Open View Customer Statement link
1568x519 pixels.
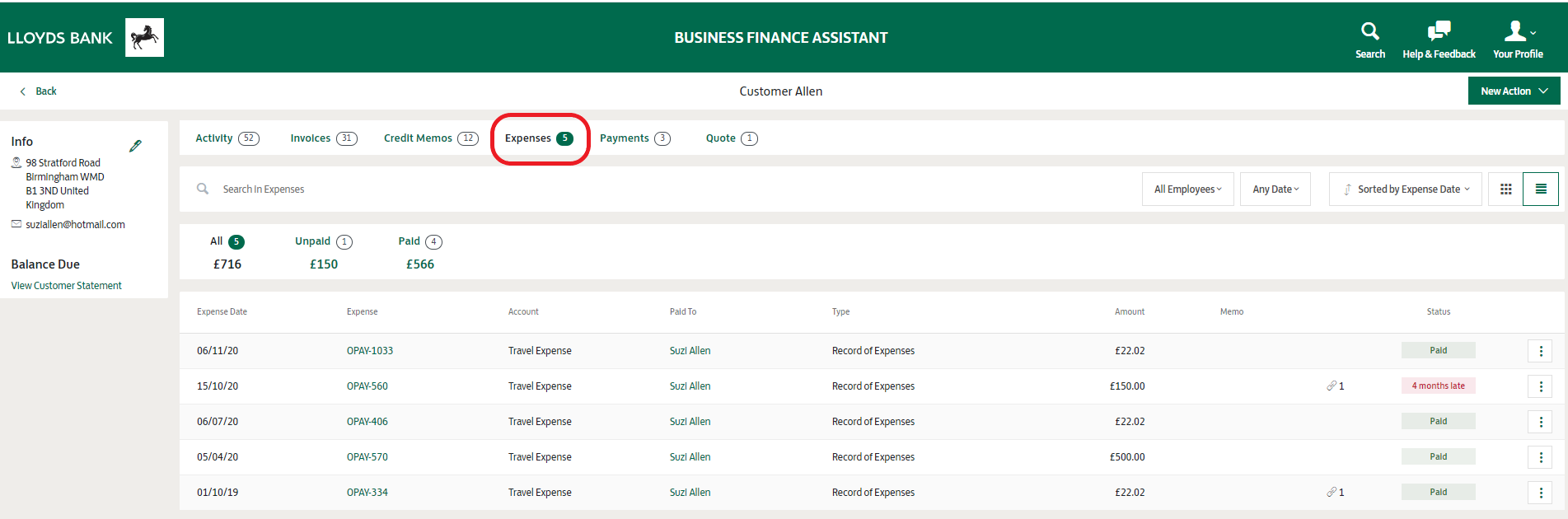click(66, 286)
